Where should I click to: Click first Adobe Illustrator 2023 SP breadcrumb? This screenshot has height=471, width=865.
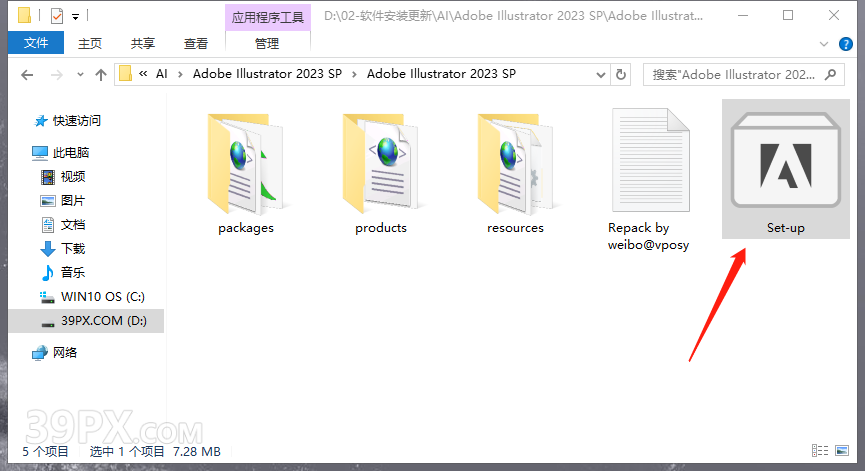tap(267, 74)
